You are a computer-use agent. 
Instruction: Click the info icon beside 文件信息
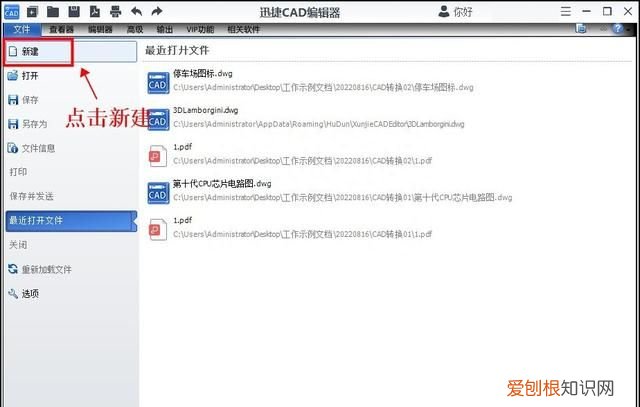pyautogui.click(x=13, y=148)
